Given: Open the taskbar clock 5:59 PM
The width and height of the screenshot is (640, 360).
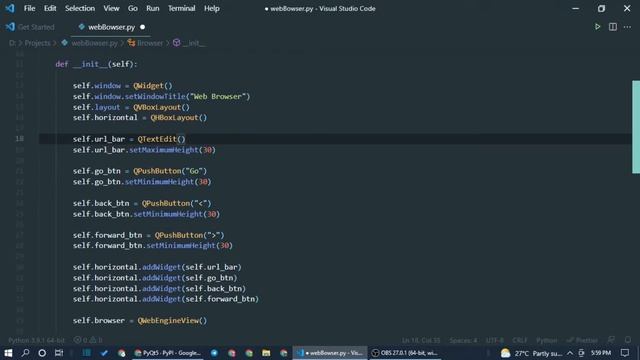Looking at the screenshot, I should coord(601,353).
